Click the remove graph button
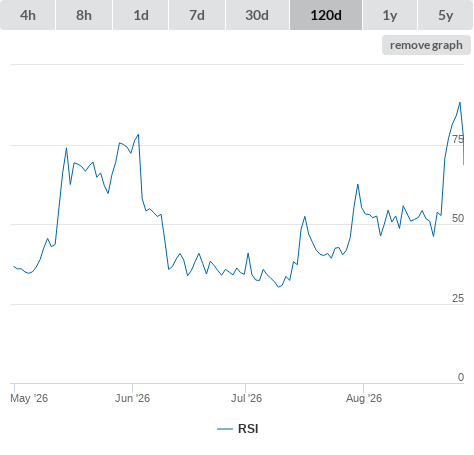Screen dimensions: 474x455 [x=426, y=45]
